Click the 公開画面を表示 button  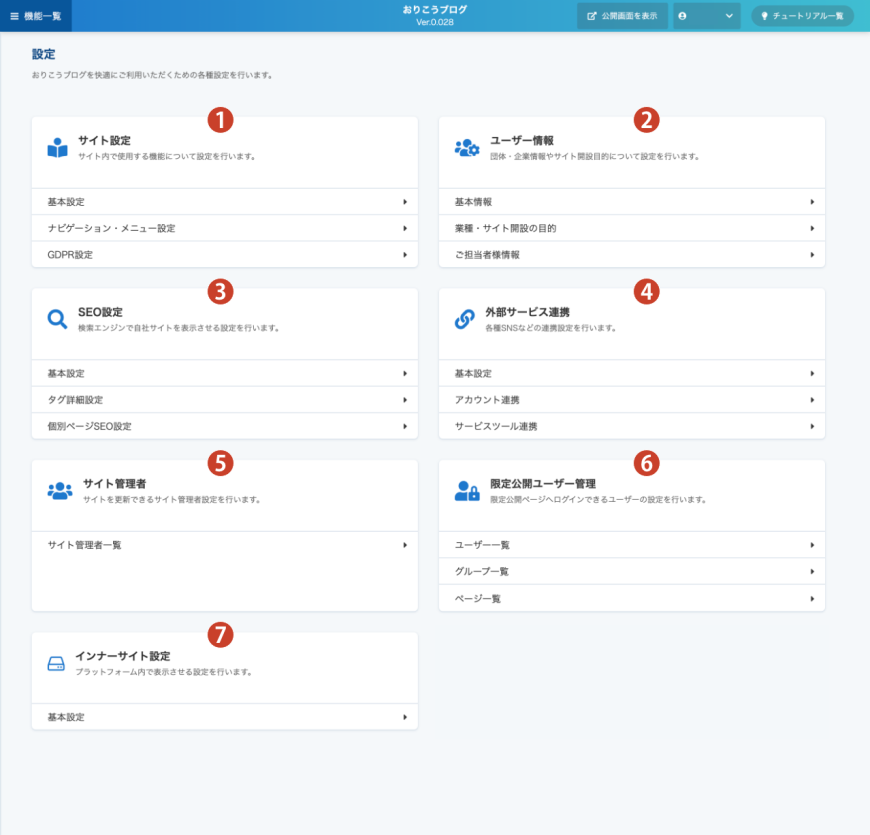(622, 16)
